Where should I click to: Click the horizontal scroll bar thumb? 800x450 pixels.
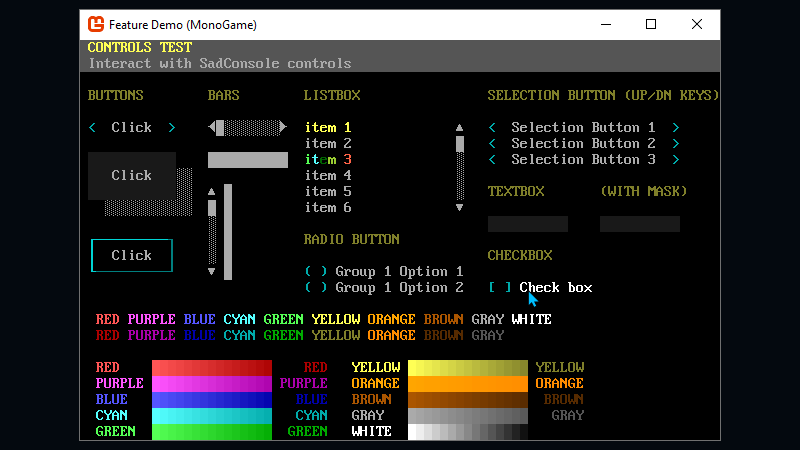[x=220, y=127]
